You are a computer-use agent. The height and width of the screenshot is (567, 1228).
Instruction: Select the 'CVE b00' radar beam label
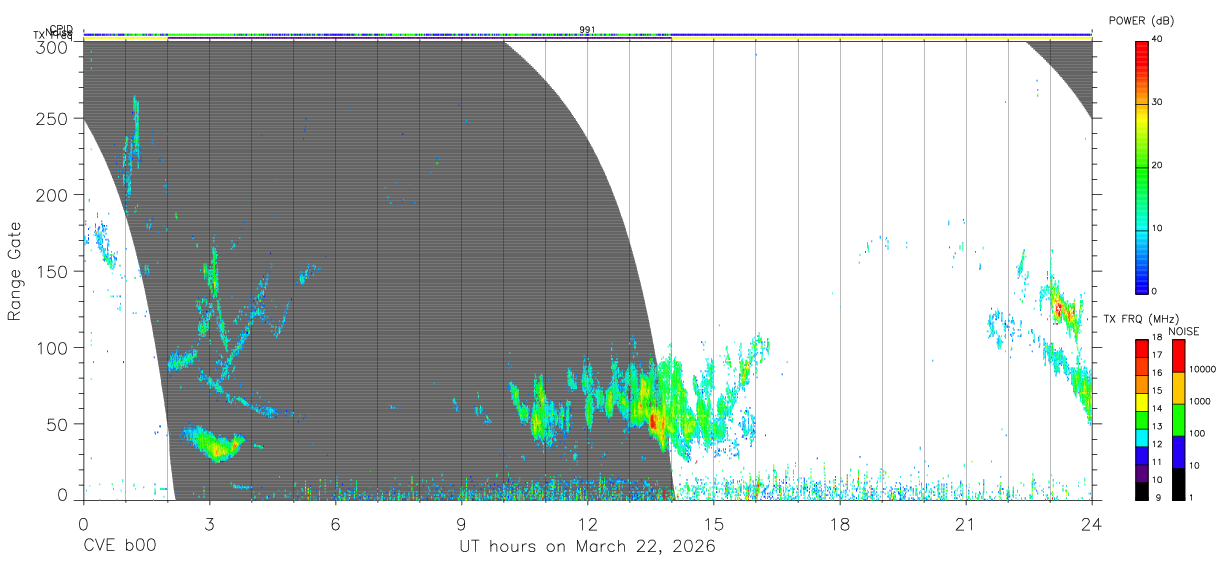(x=119, y=547)
